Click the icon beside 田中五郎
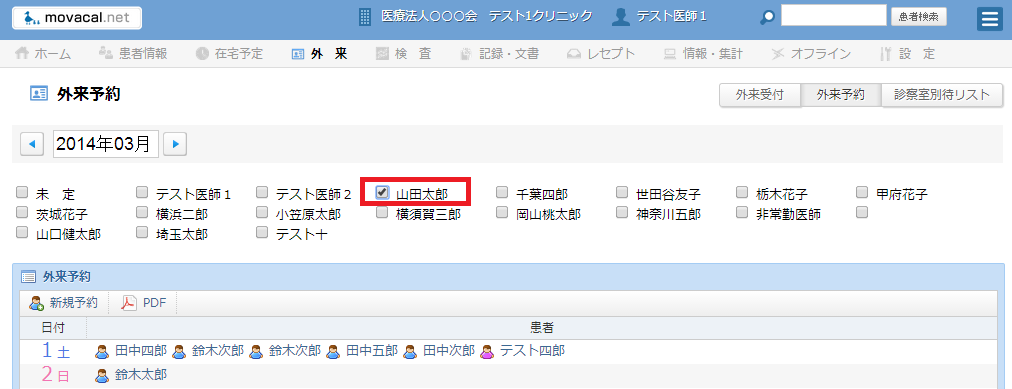Screen dimensions: 1012x389 [x=333, y=352]
